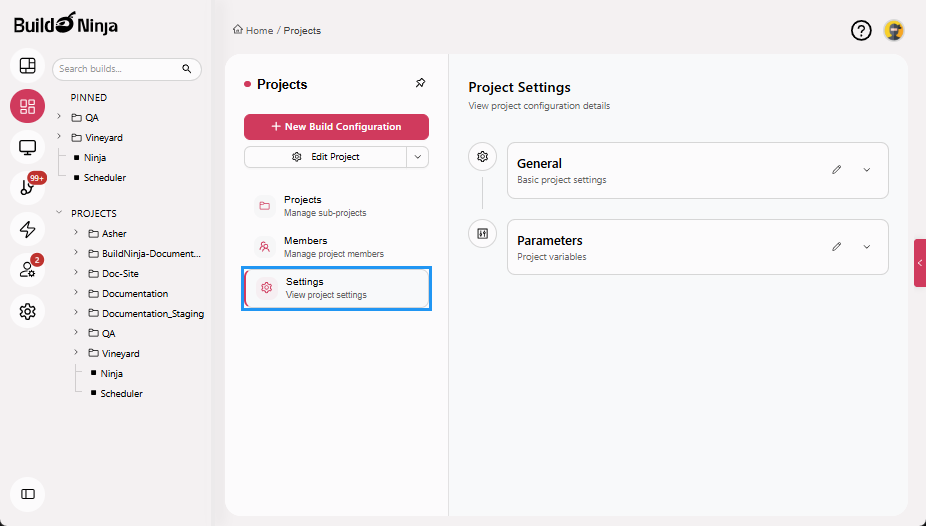Open the gear settings icon in sidebar

click(x=28, y=311)
